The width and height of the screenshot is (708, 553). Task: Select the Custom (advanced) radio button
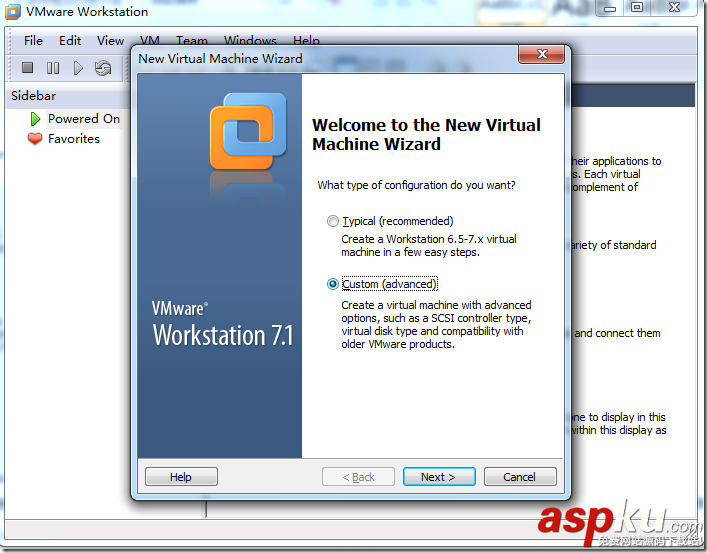coord(332,284)
